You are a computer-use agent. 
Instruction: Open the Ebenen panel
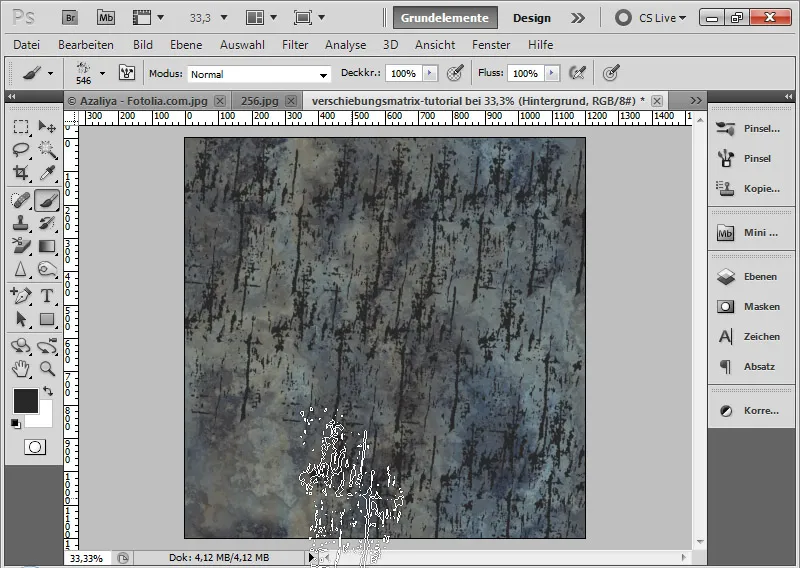[x=748, y=277]
